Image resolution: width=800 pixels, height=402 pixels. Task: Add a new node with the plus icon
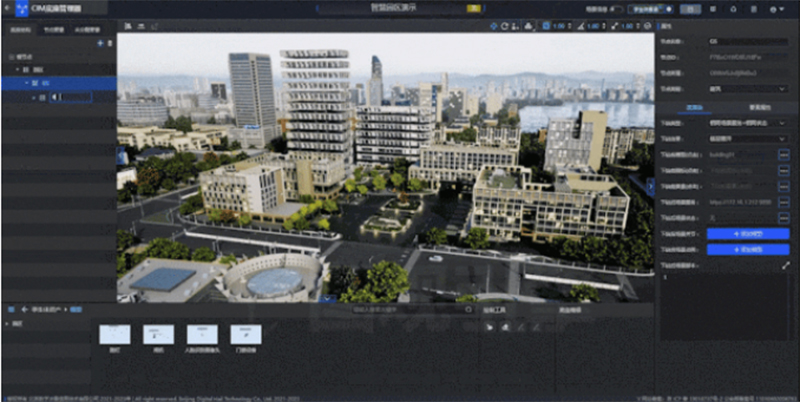coord(101,43)
